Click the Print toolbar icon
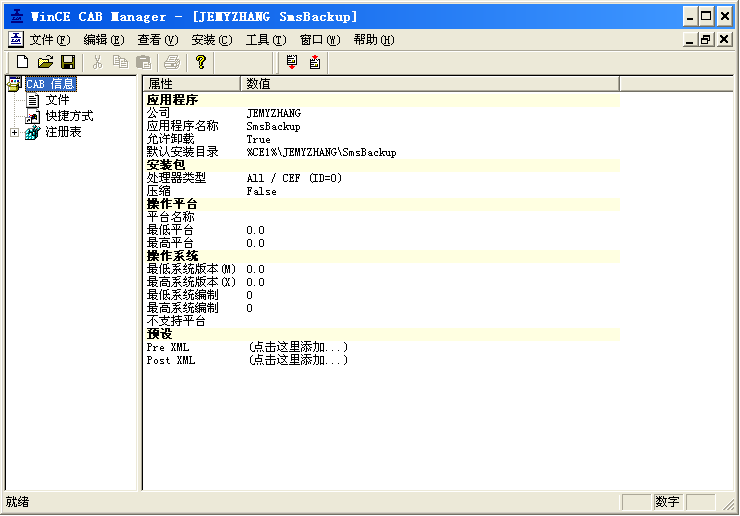The height and width of the screenshot is (516, 740). tap(172, 62)
